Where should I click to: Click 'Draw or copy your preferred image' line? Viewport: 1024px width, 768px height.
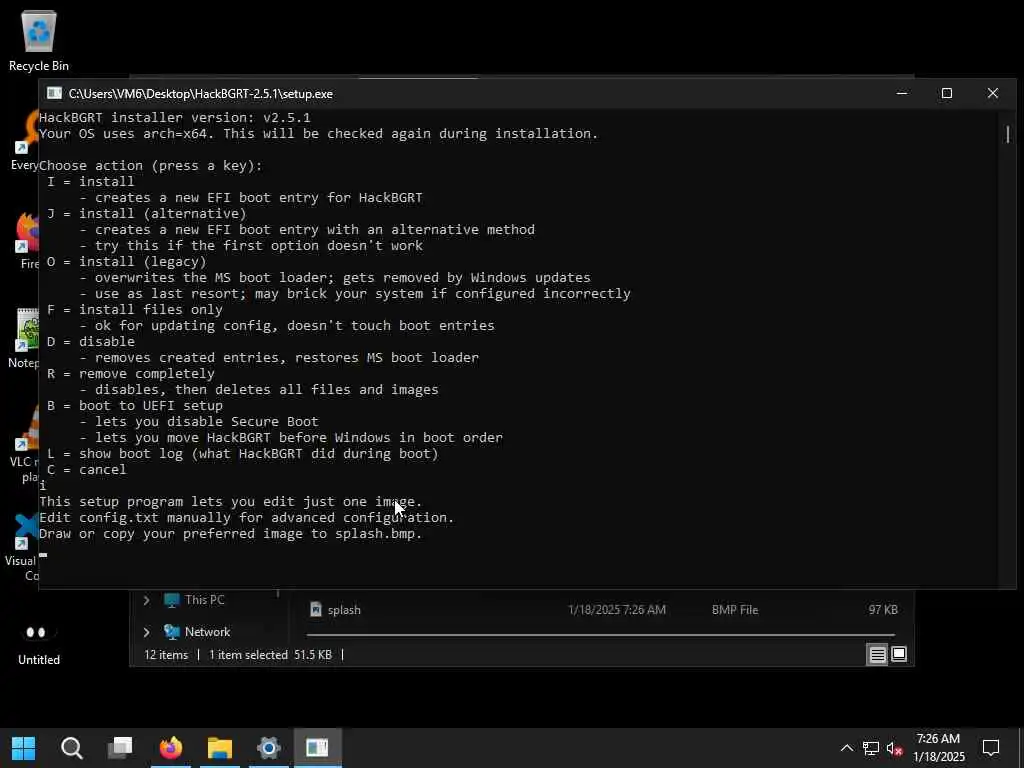pos(231,534)
